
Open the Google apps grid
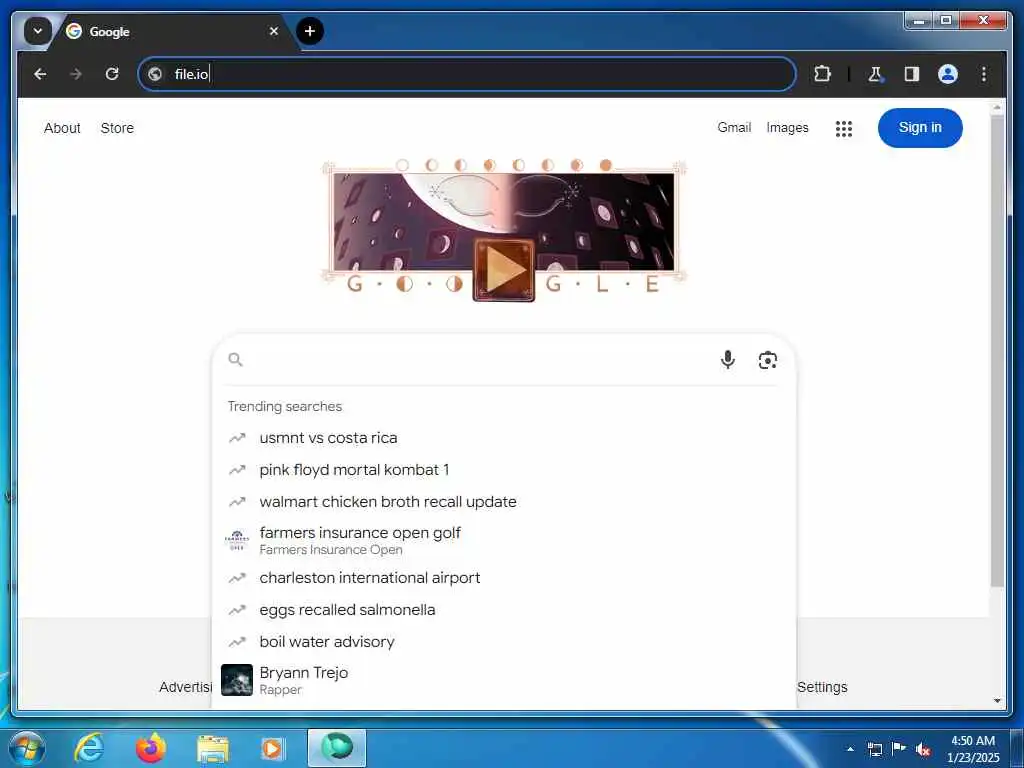click(x=844, y=129)
